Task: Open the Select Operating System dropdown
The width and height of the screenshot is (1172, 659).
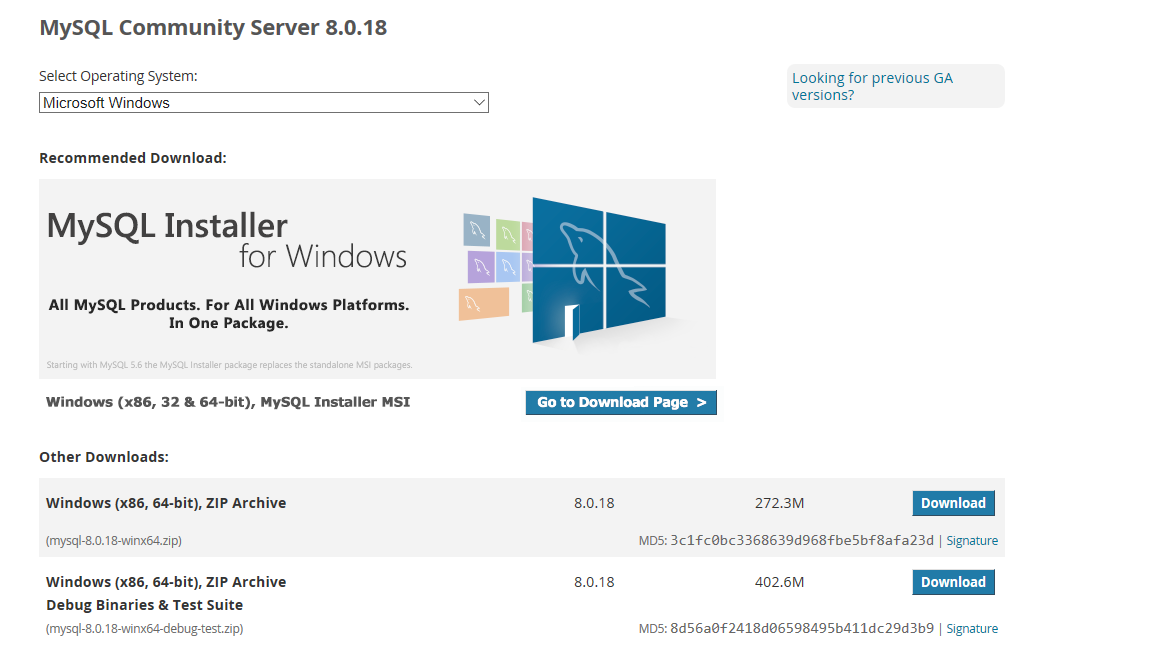Action: click(x=264, y=102)
